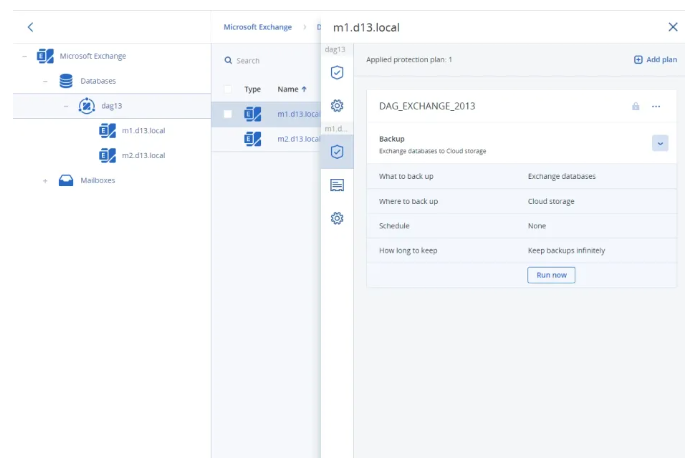
Task: Click the Add plan button
Action: (655, 60)
